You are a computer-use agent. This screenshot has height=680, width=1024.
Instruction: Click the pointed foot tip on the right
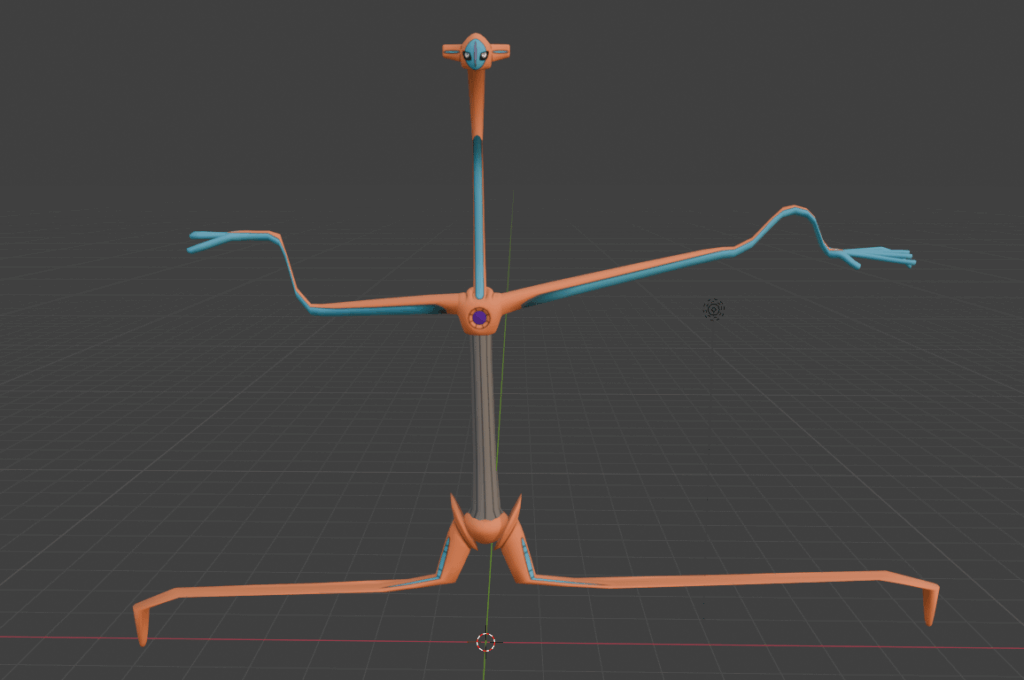(x=931, y=607)
